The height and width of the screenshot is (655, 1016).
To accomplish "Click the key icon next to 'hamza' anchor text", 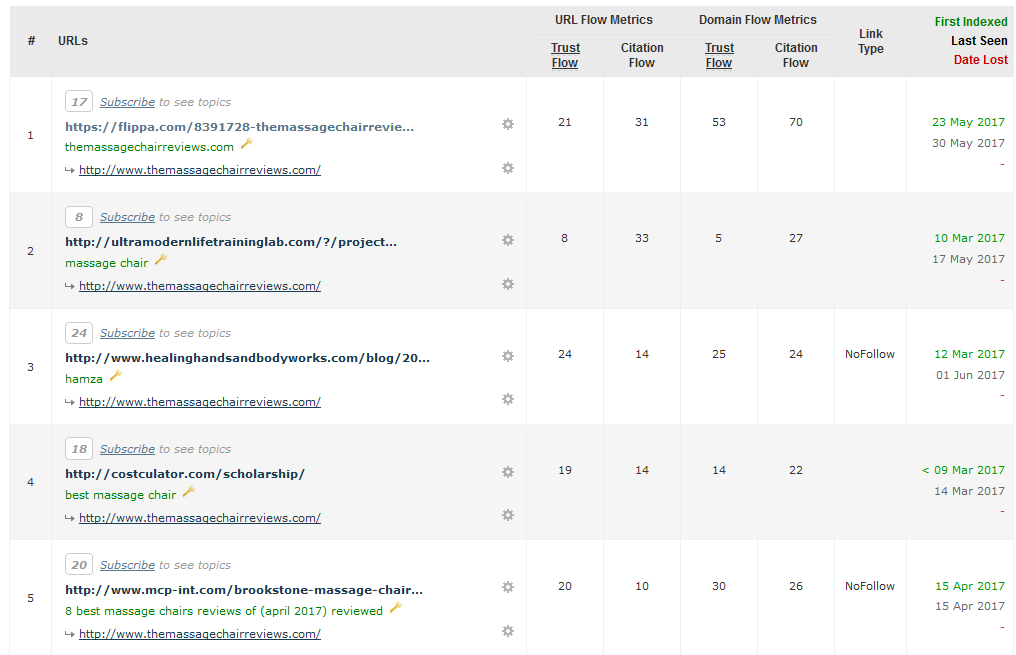I will point(115,376).
